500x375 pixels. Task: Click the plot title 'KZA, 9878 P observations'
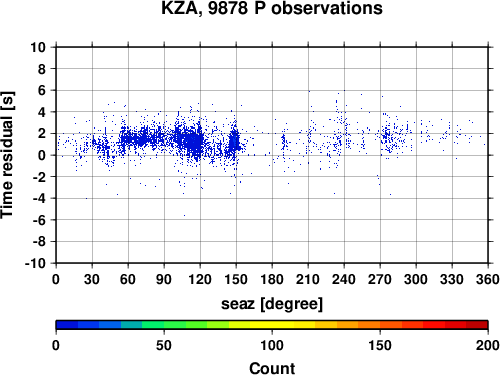point(272,8)
